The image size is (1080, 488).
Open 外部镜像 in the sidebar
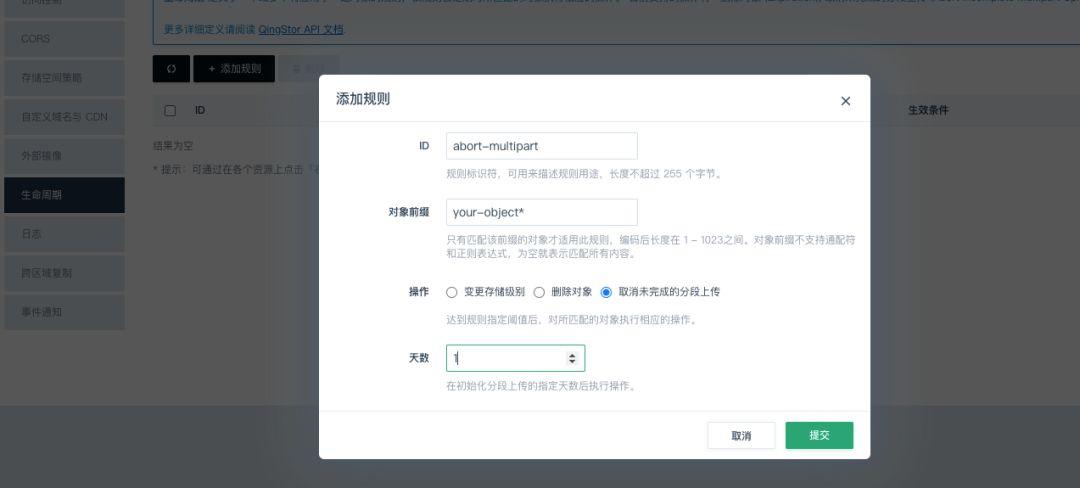coord(65,156)
